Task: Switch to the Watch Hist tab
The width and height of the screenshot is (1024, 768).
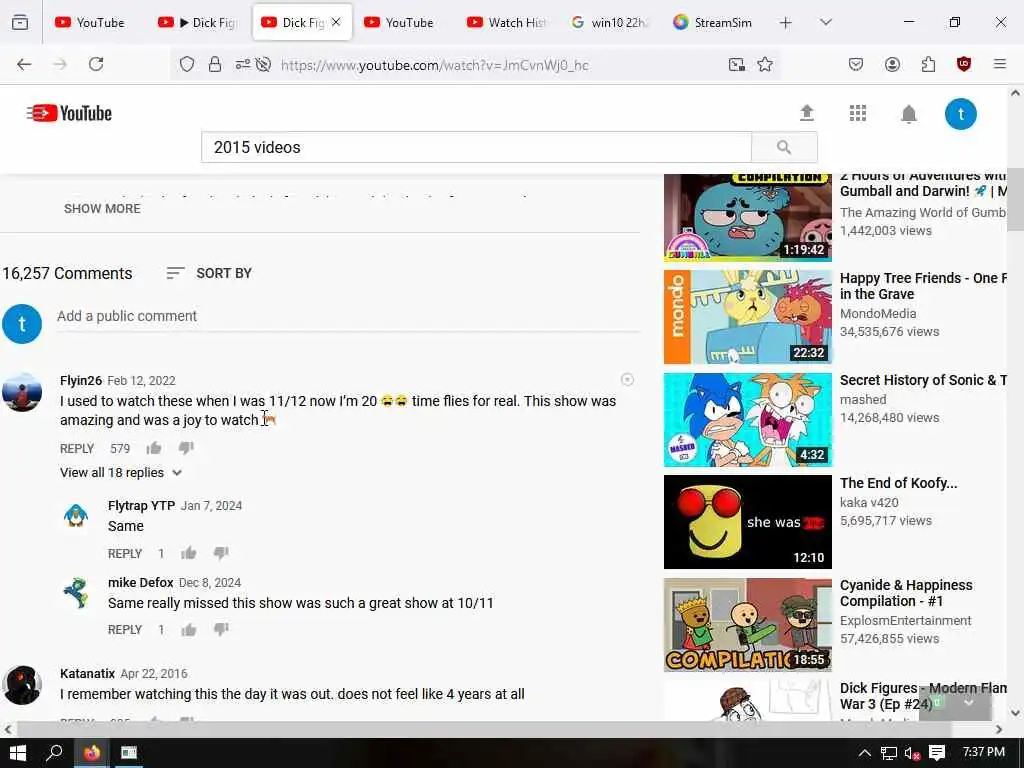Action: (507, 22)
